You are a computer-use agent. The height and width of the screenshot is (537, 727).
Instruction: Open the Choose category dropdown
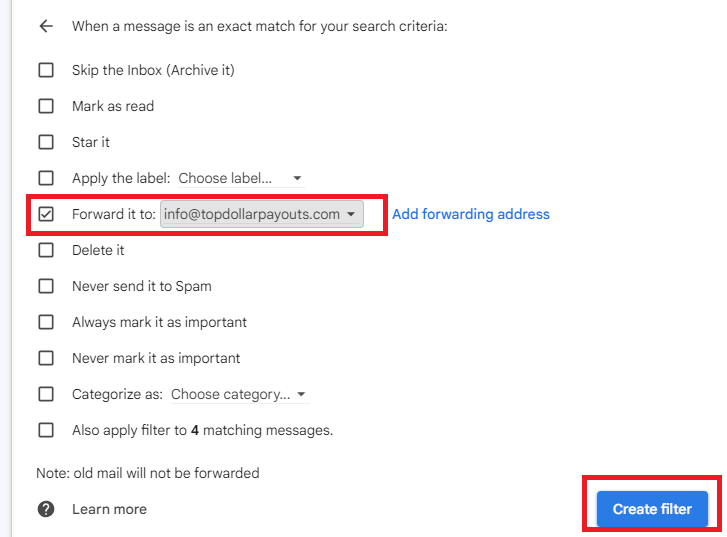pyautogui.click(x=240, y=394)
